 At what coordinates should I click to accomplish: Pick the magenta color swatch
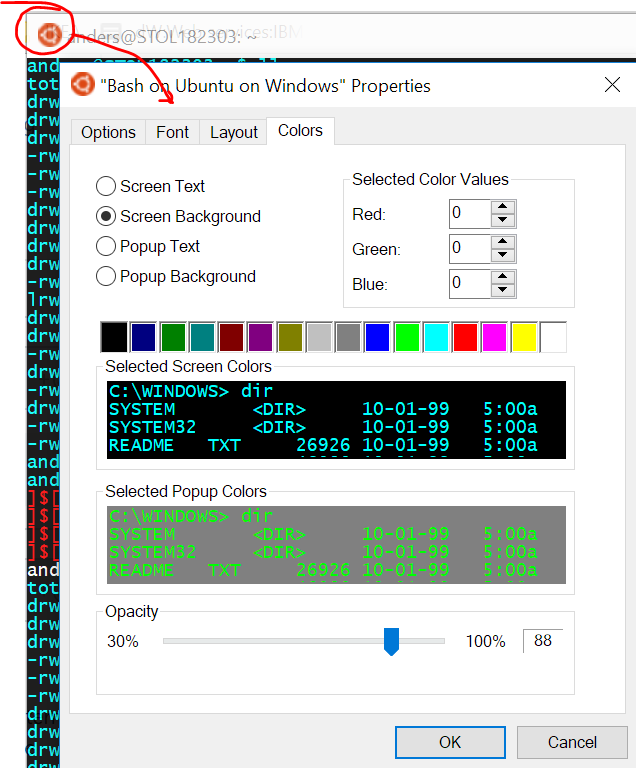click(494, 337)
